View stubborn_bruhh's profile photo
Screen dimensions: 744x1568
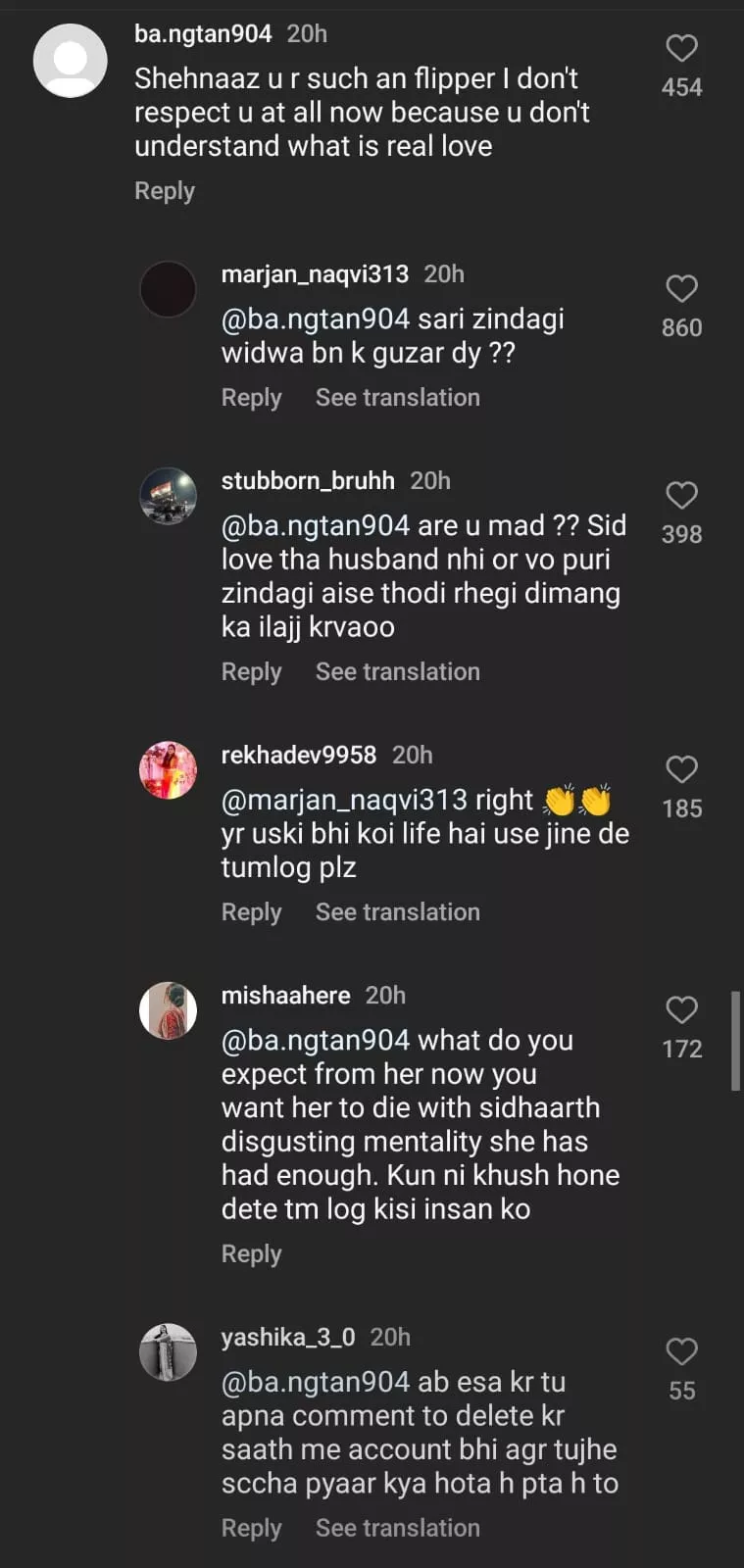[x=169, y=496]
